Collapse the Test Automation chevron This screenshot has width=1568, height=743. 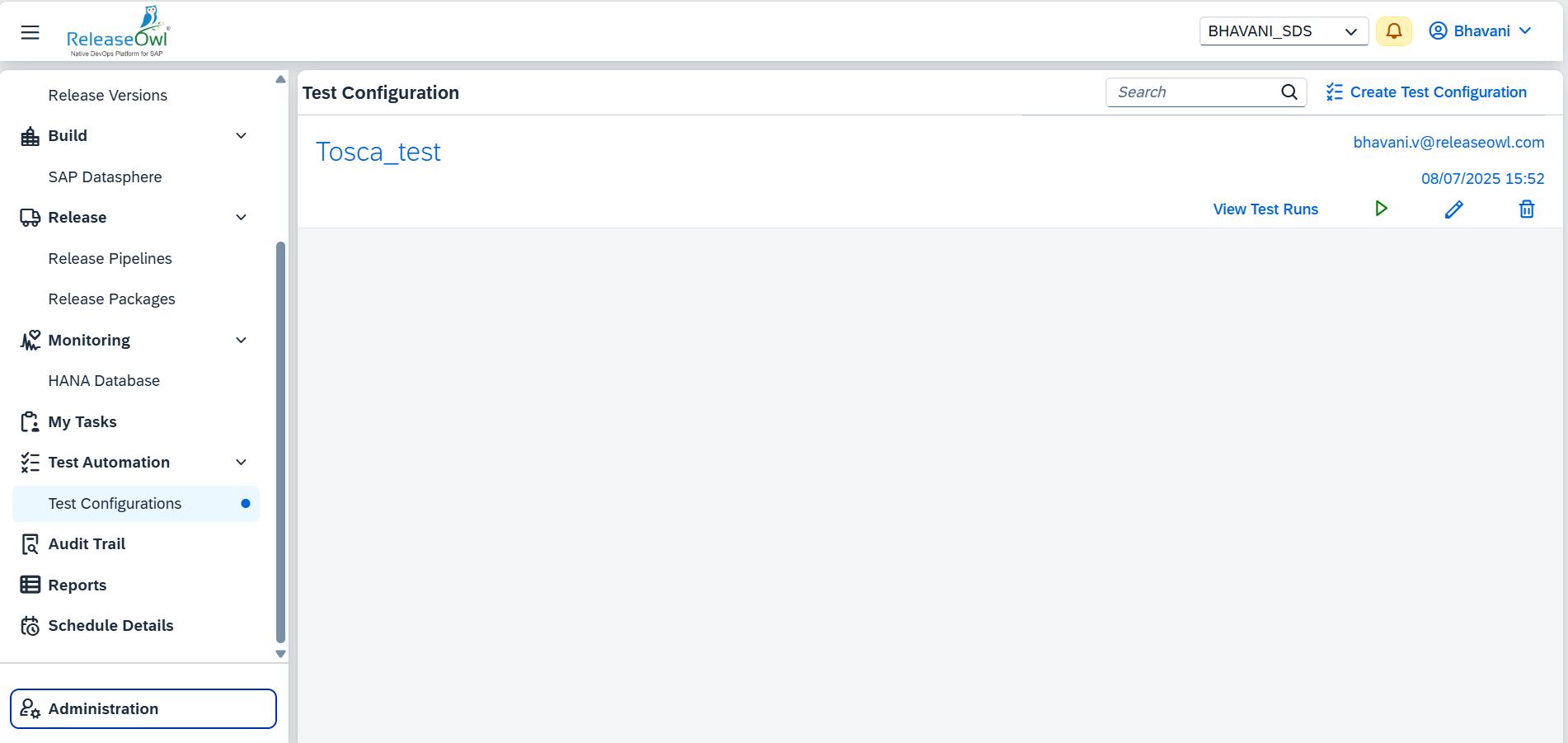[x=241, y=463]
